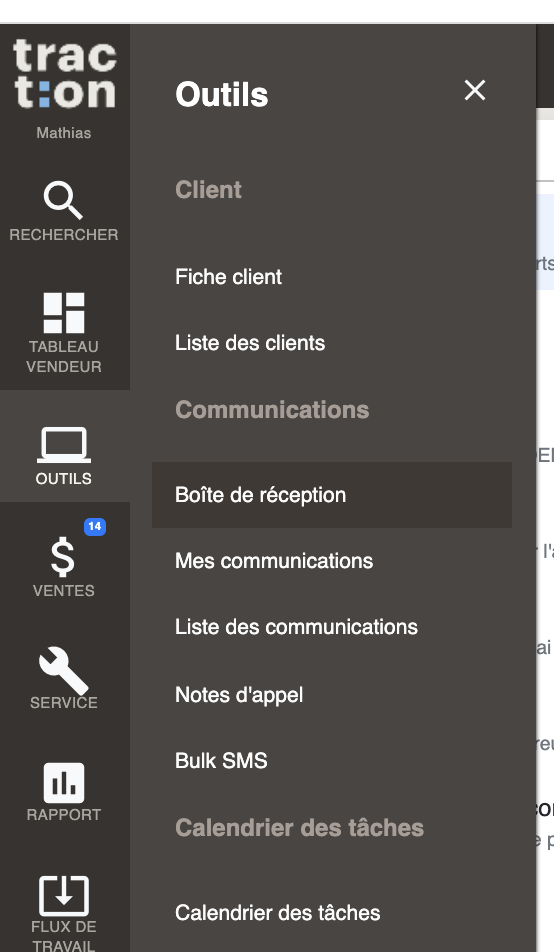
Task: Select the Outils laptop icon
Action: click(64, 446)
